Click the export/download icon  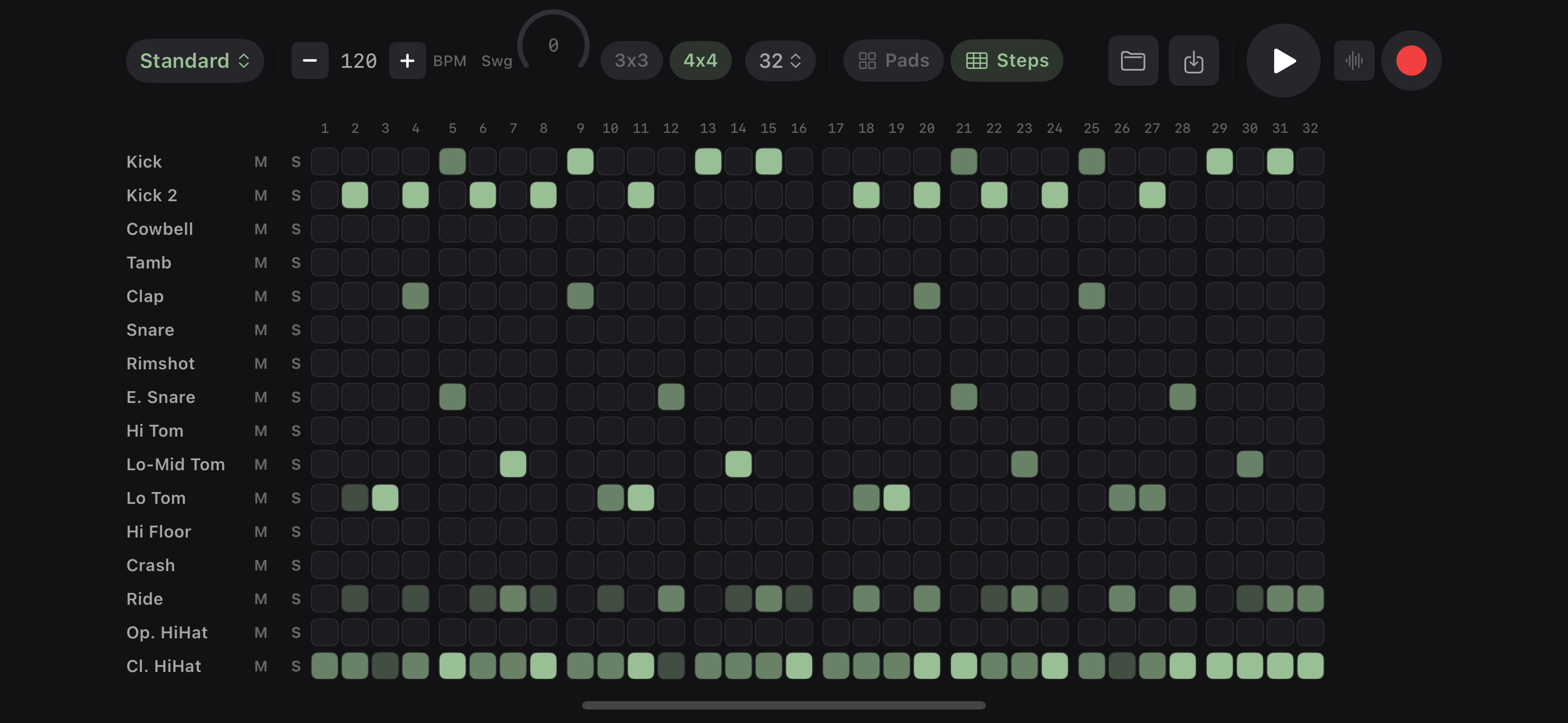[x=1193, y=61]
